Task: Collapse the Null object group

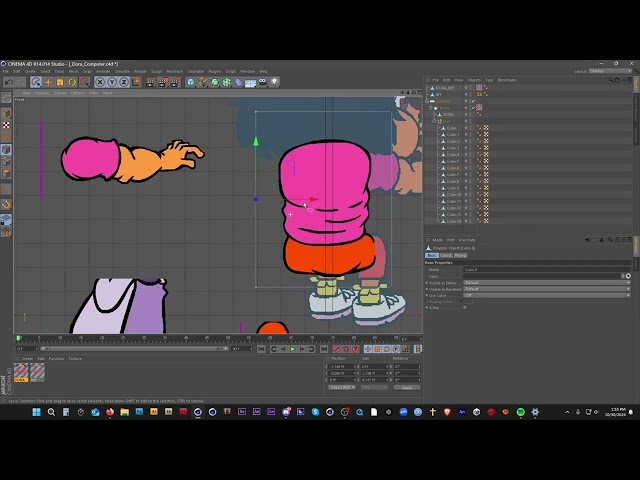Action: coord(434,121)
